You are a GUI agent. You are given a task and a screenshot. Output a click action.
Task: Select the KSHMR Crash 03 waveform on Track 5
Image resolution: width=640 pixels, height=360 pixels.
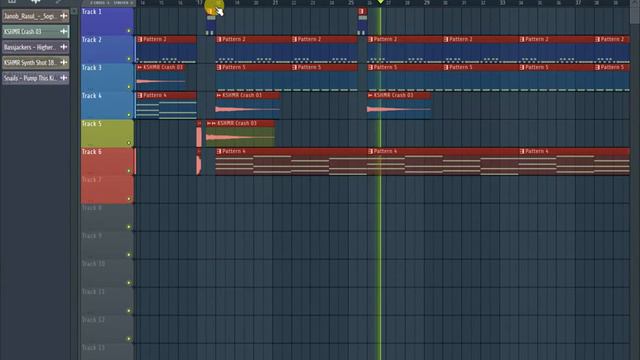240,137
